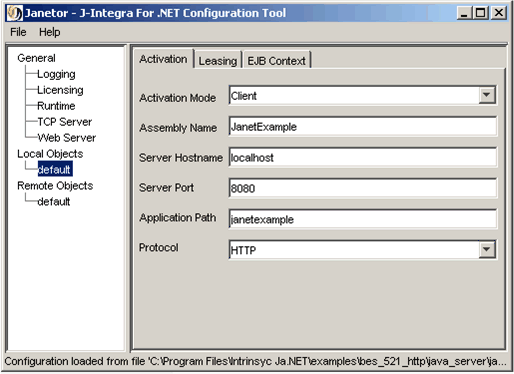This screenshot has height=374, width=514.
Task: Click the Application Path label
Action: click(x=178, y=218)
